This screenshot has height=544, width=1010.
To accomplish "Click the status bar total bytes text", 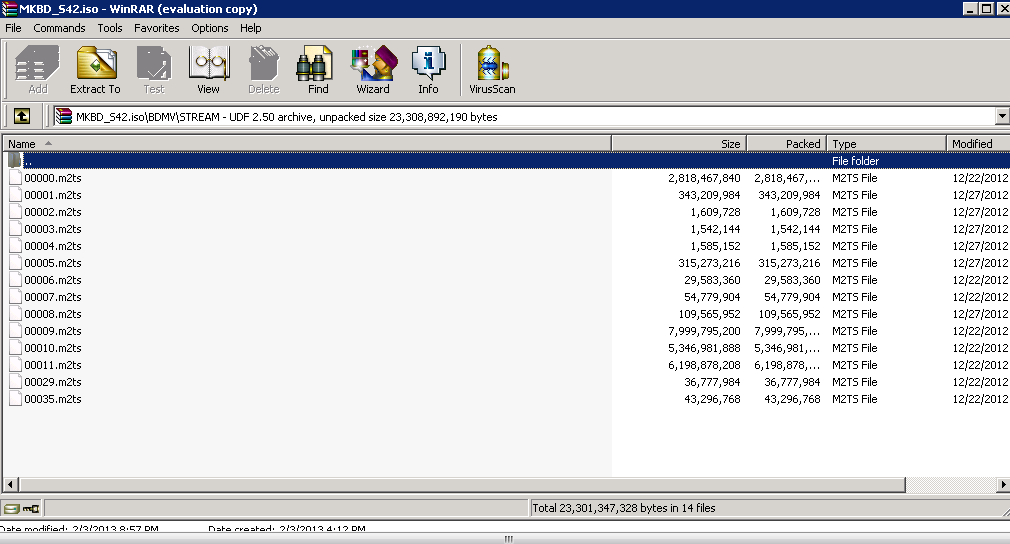I will (624, 508).
